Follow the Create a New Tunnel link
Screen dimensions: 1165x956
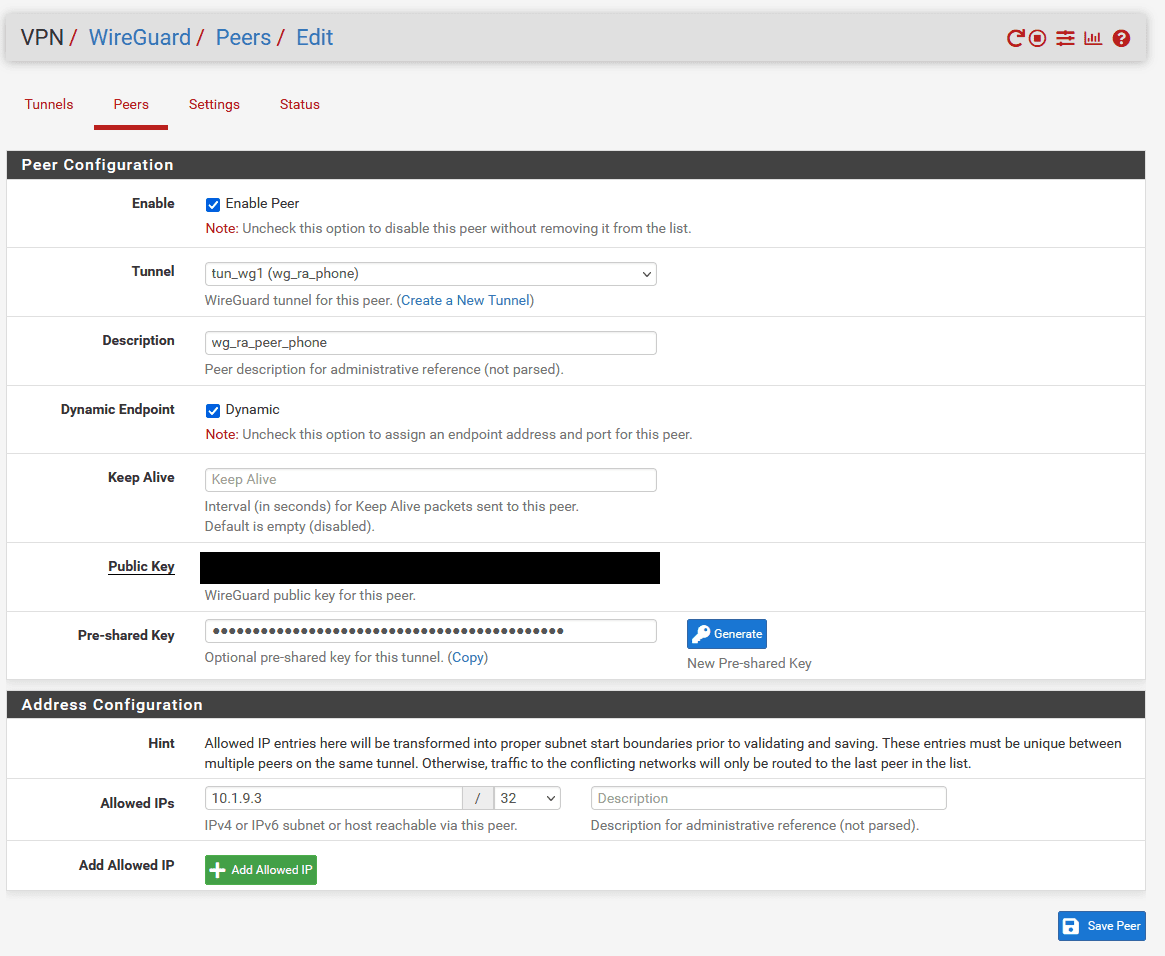click(x=465, y=300)
